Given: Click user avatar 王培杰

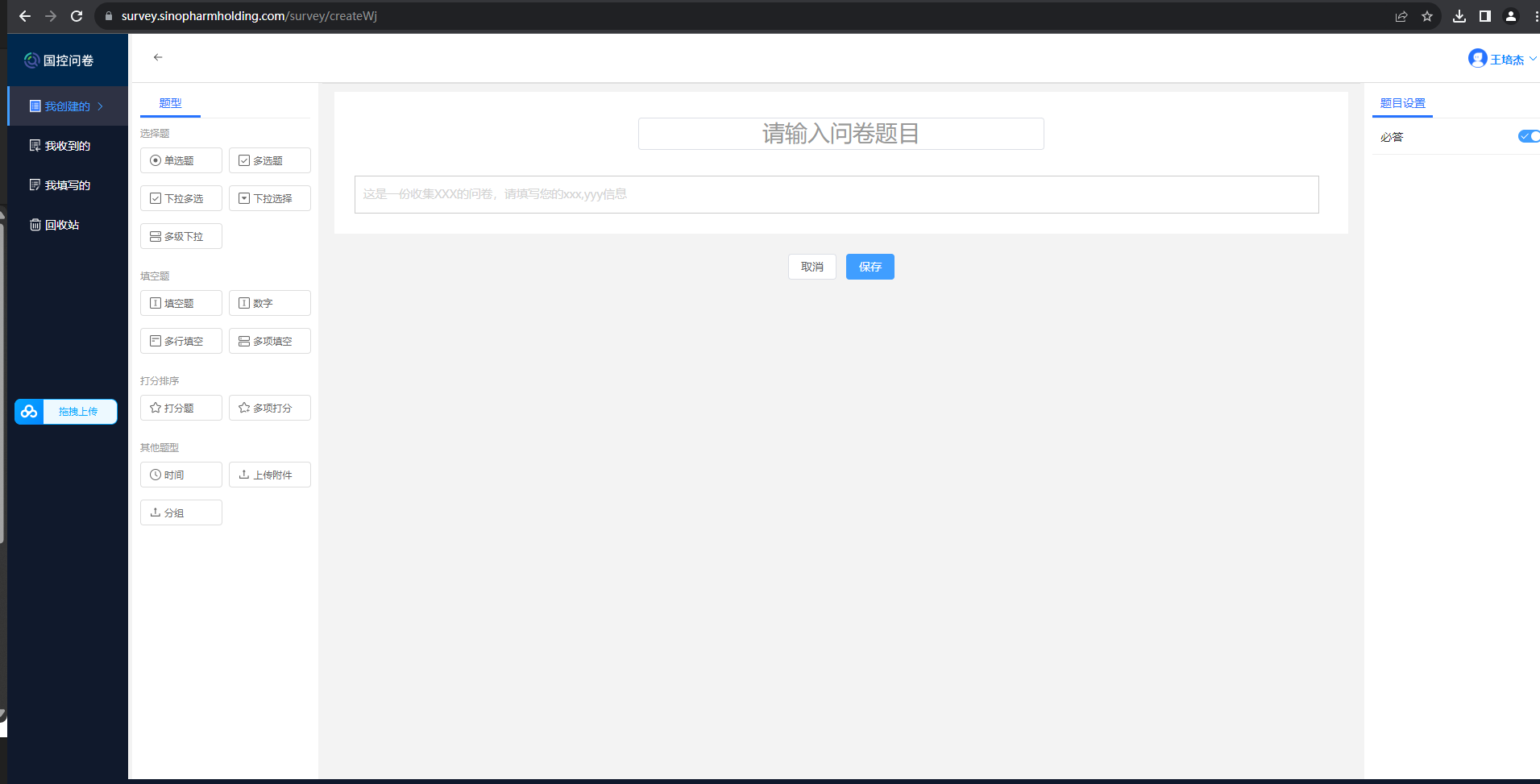Looking at the screenshot, I should point(1477,59).
